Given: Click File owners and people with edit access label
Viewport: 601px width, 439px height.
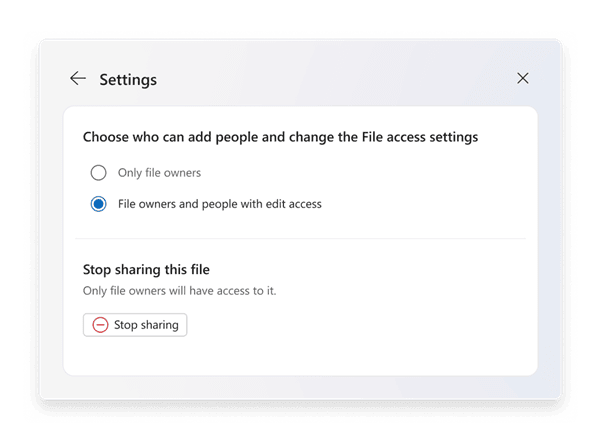Looking at the screenshot, I should 220,204.
